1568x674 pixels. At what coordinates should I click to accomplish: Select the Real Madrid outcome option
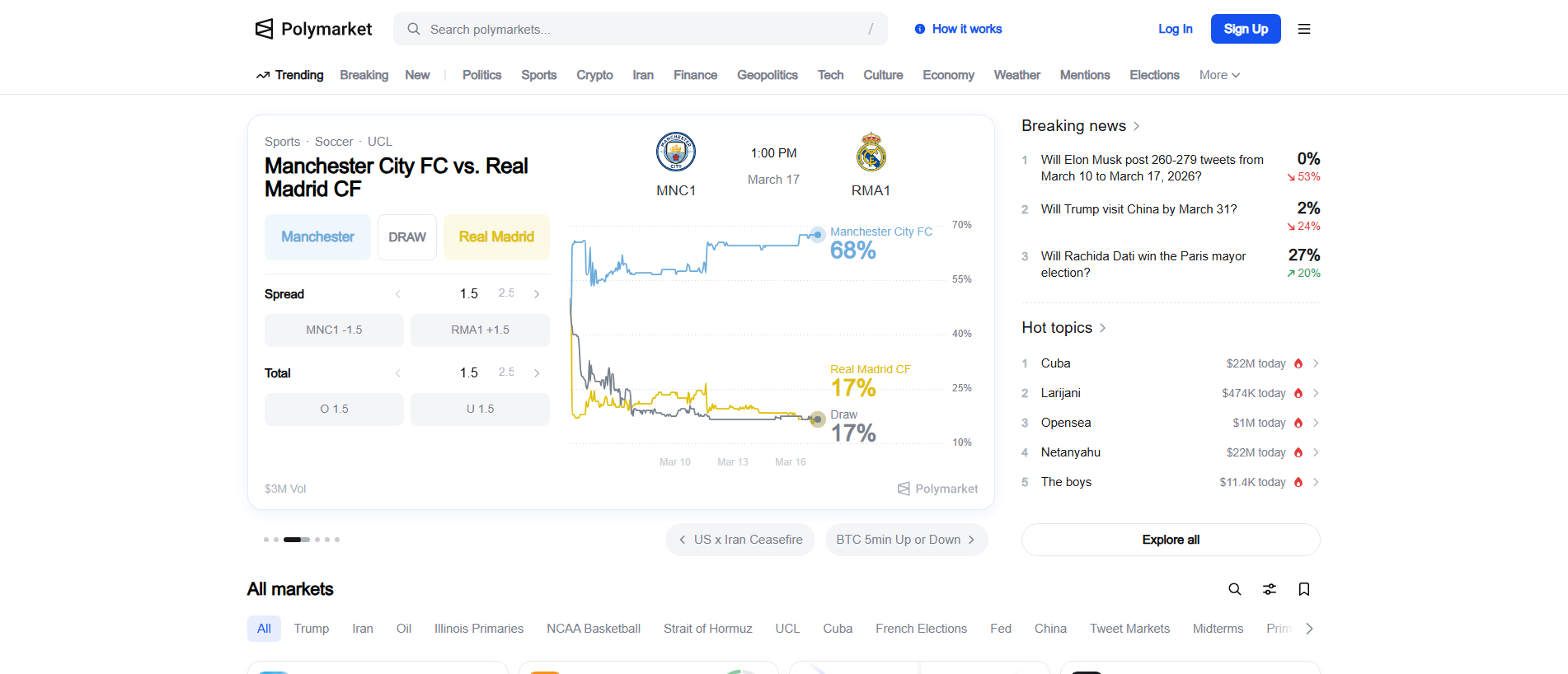[496, 237]
